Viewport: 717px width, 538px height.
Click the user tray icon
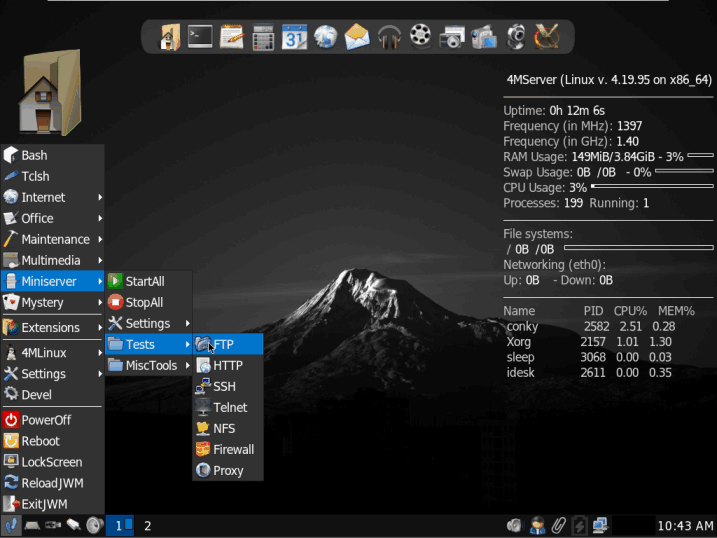[x=537, y=526]
